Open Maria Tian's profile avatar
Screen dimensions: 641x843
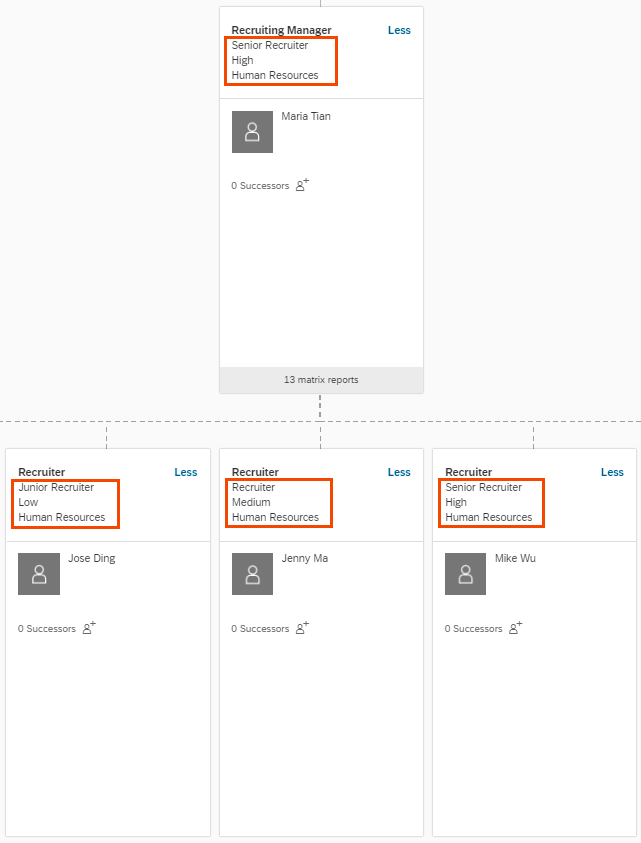click(x=252, y=132)
